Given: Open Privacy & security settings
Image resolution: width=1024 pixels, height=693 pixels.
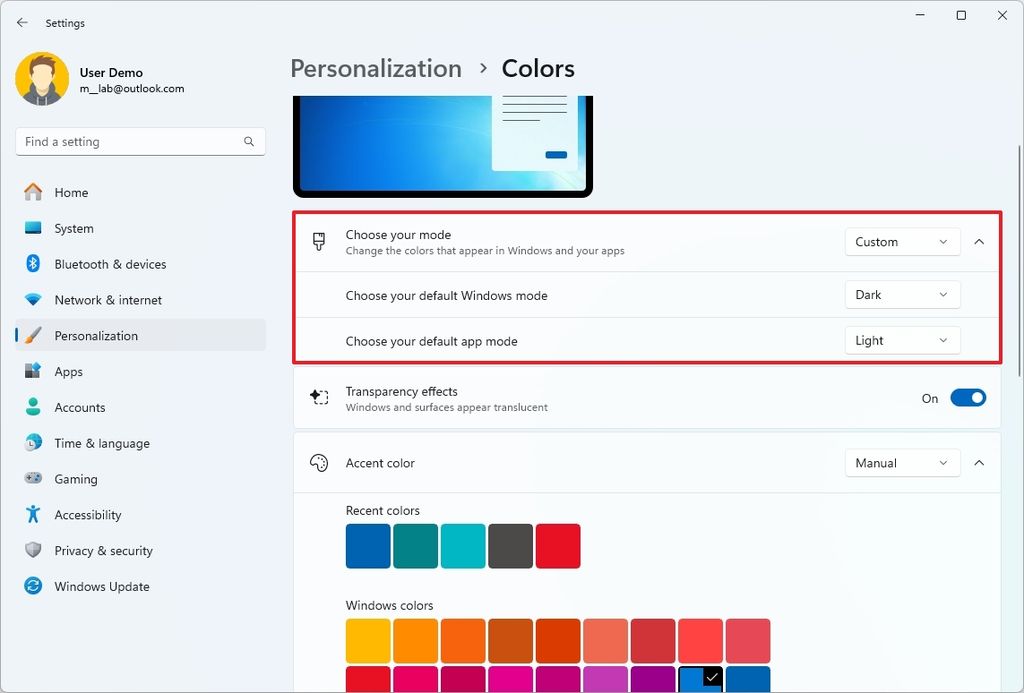Looking at the screenshot, I should tap(104, 550).
